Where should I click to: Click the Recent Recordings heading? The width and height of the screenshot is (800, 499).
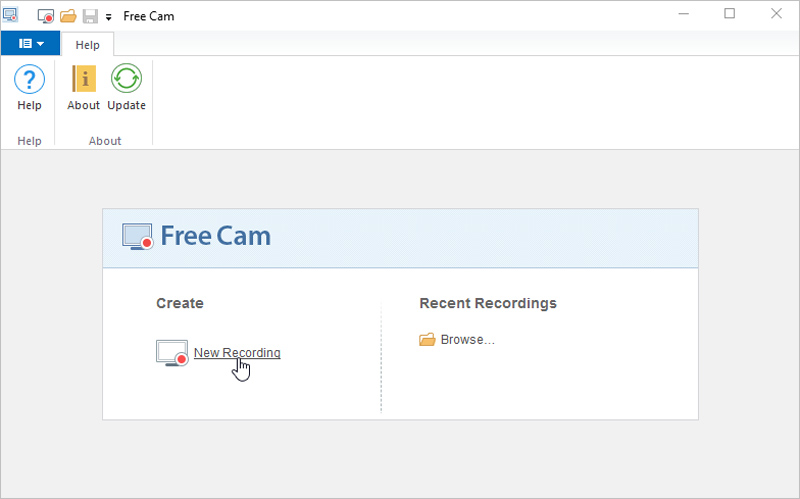(x=488, y=303)
